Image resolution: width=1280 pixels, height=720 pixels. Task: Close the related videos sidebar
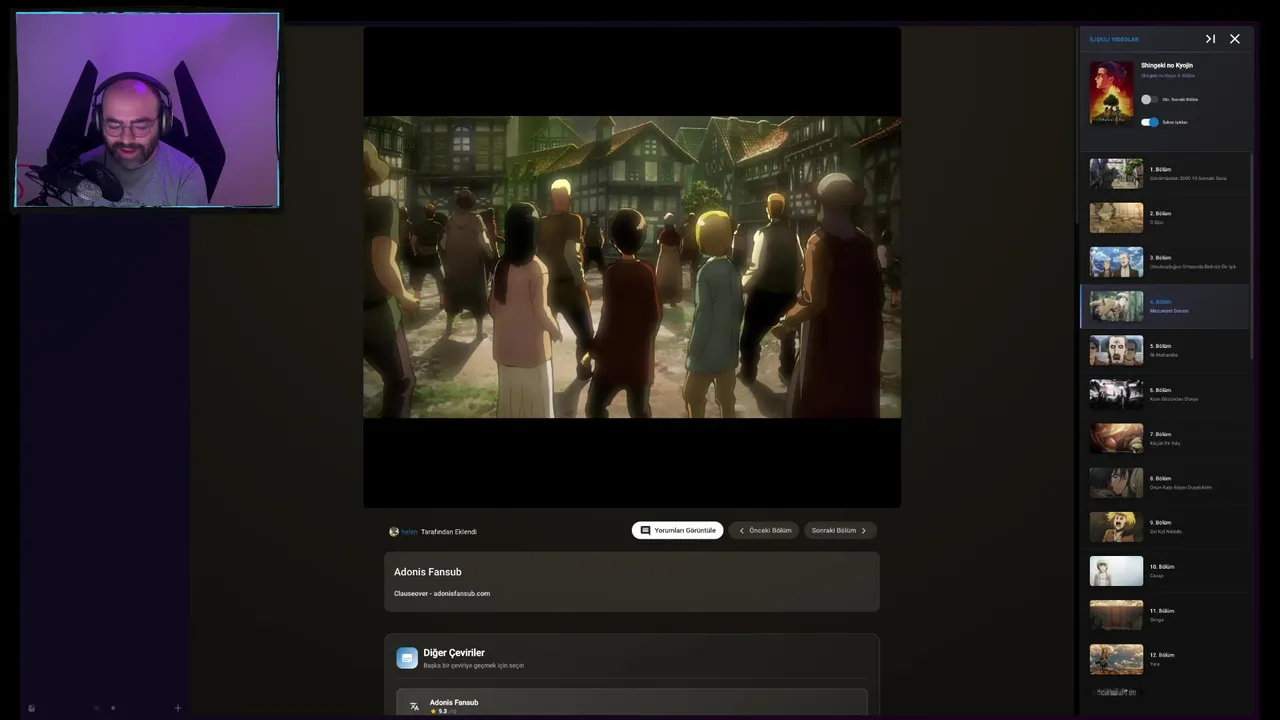(x=1235, y=39)
